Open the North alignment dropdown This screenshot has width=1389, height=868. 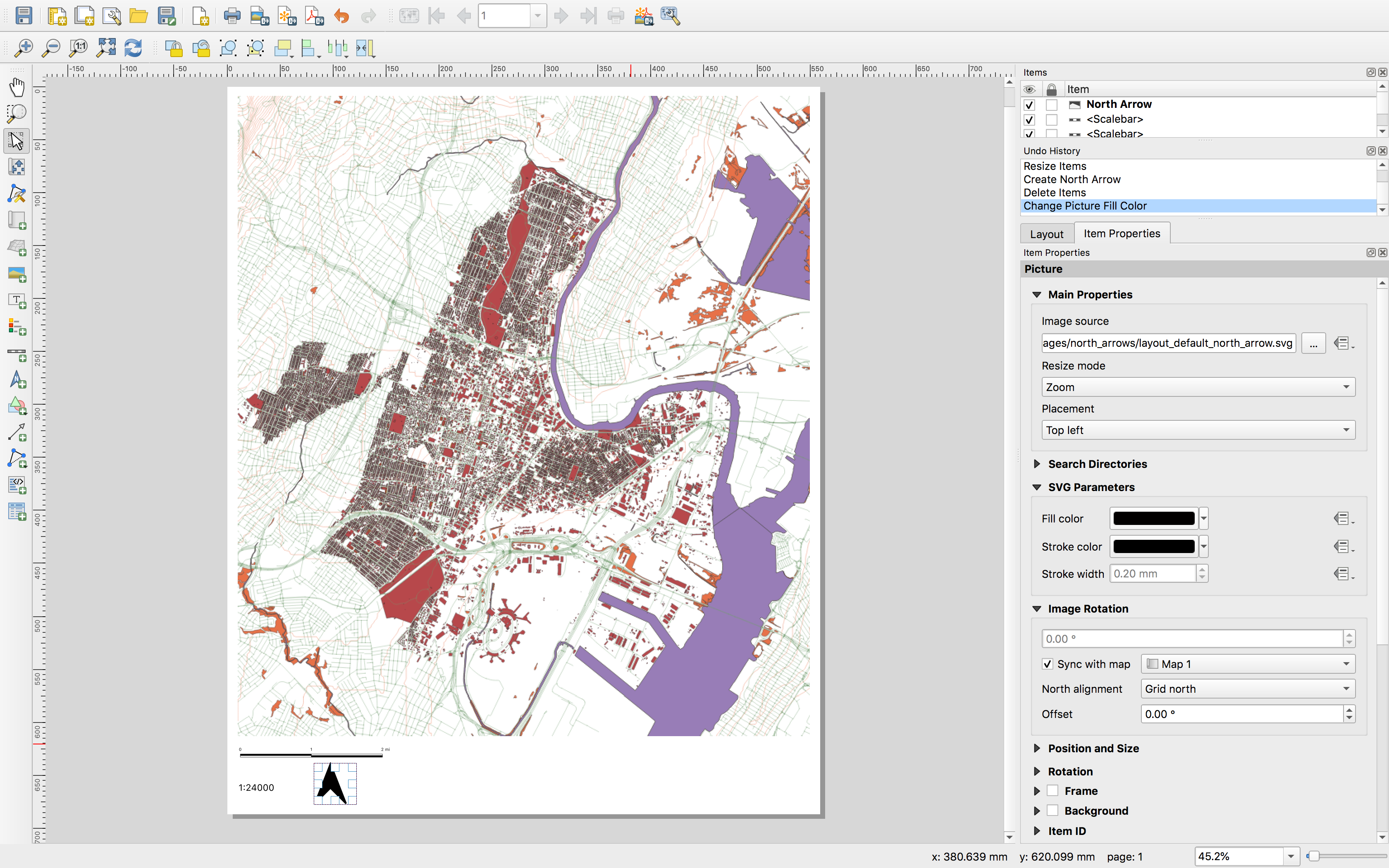click(1247, 689)
